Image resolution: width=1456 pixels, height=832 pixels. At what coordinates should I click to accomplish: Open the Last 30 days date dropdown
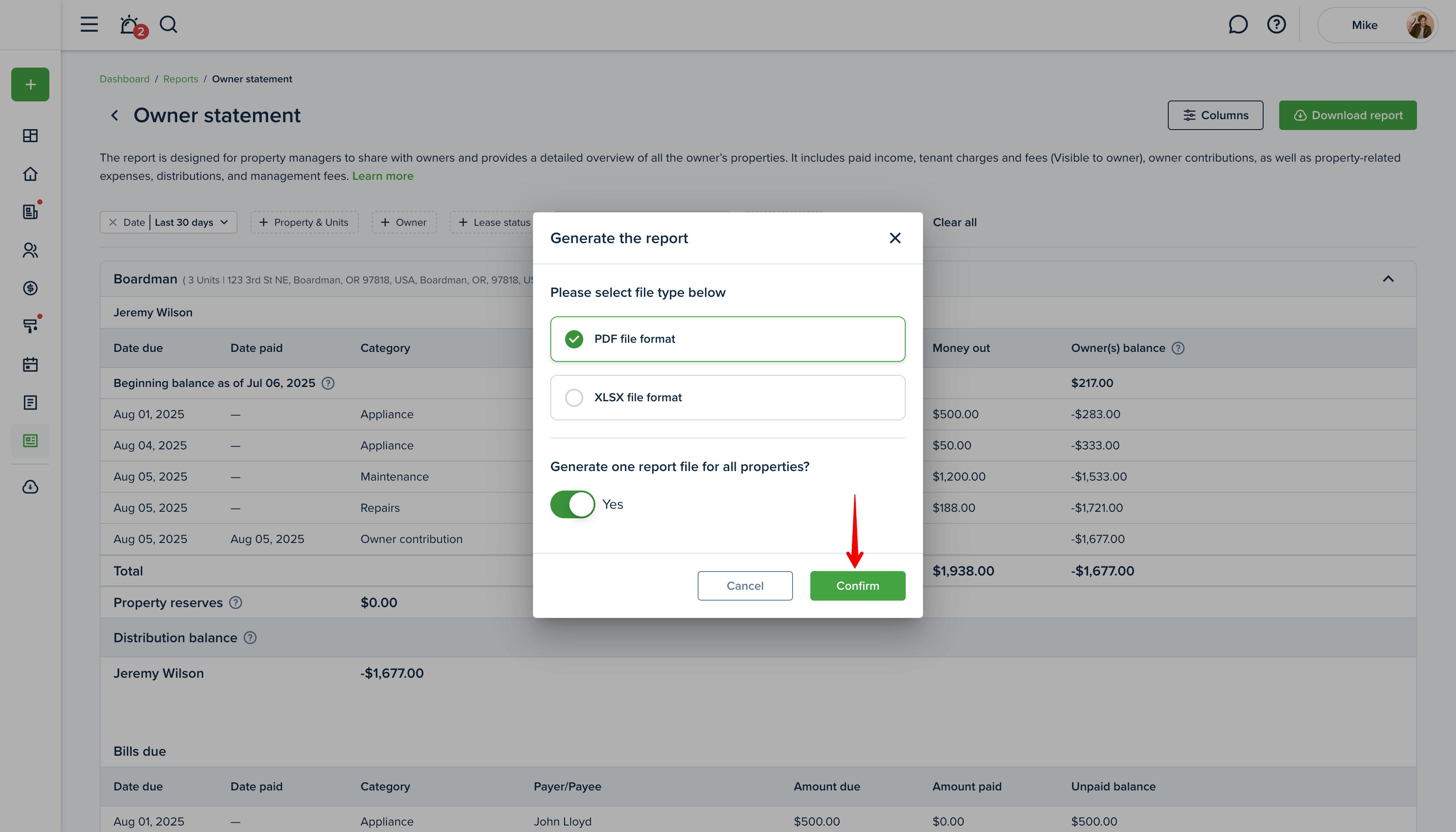pos(192,222)
